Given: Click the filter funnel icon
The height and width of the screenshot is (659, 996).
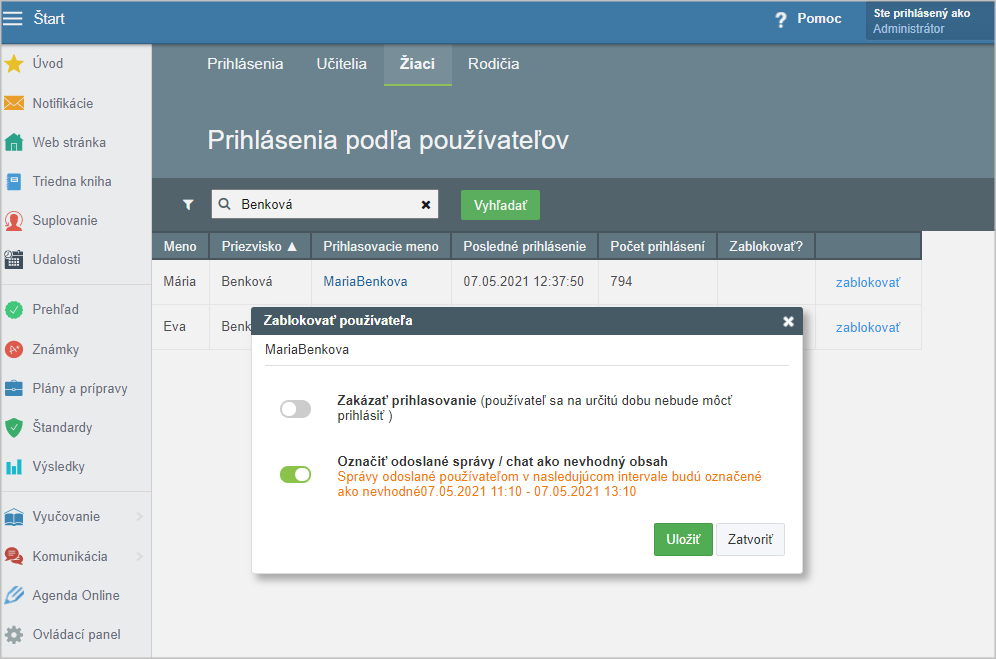Looking at the screenshot, I should [188, 204].
